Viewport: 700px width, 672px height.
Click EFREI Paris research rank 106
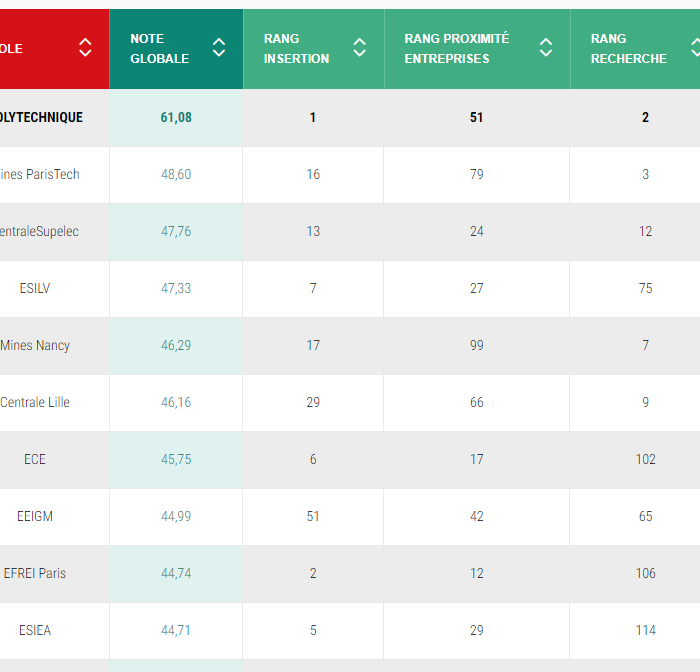click(x=646, y=573)
